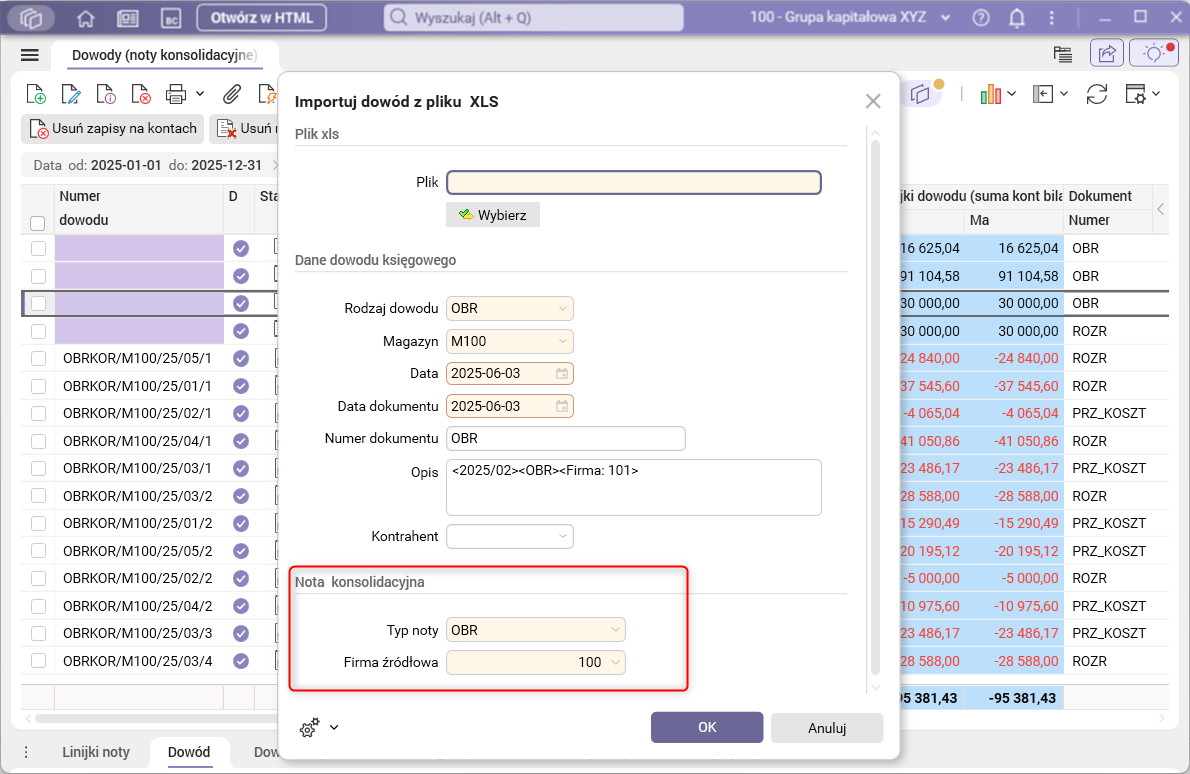Open the news panel icon in title bar

(128, 18)
